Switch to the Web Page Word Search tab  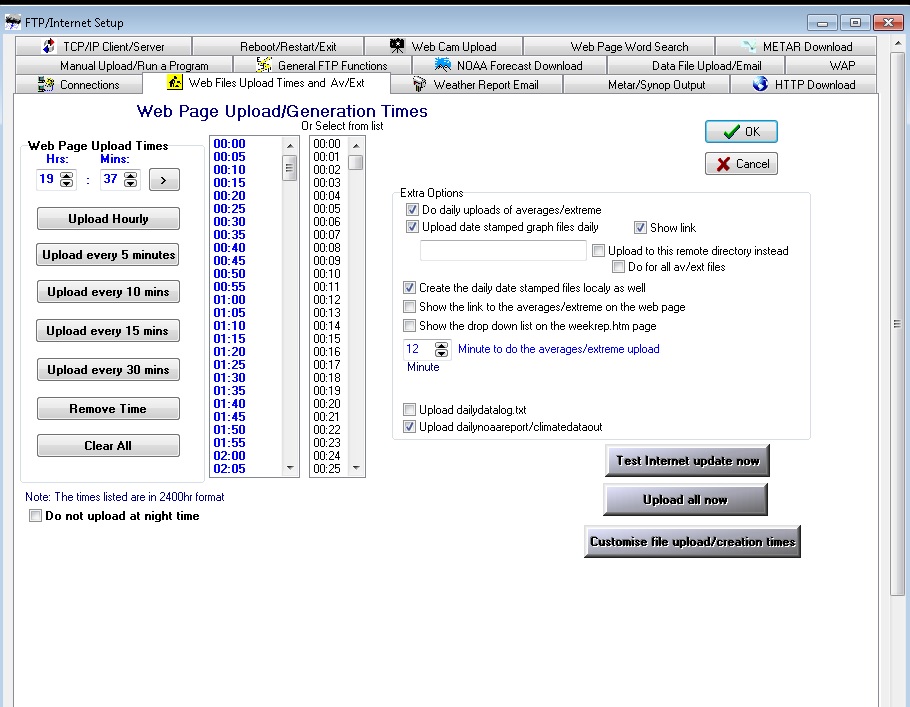pyautogui.click(x=629, y=46)
